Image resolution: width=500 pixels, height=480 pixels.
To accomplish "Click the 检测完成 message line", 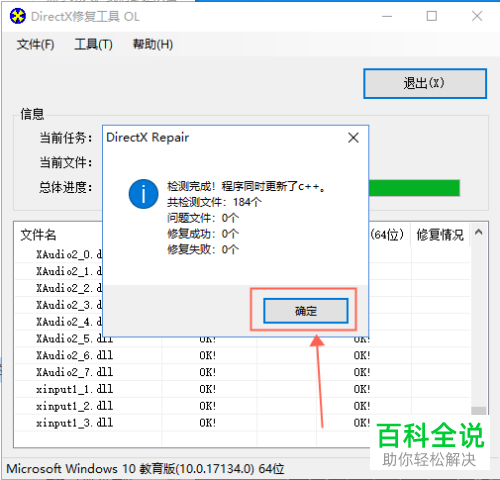I will tap(246, 186).
